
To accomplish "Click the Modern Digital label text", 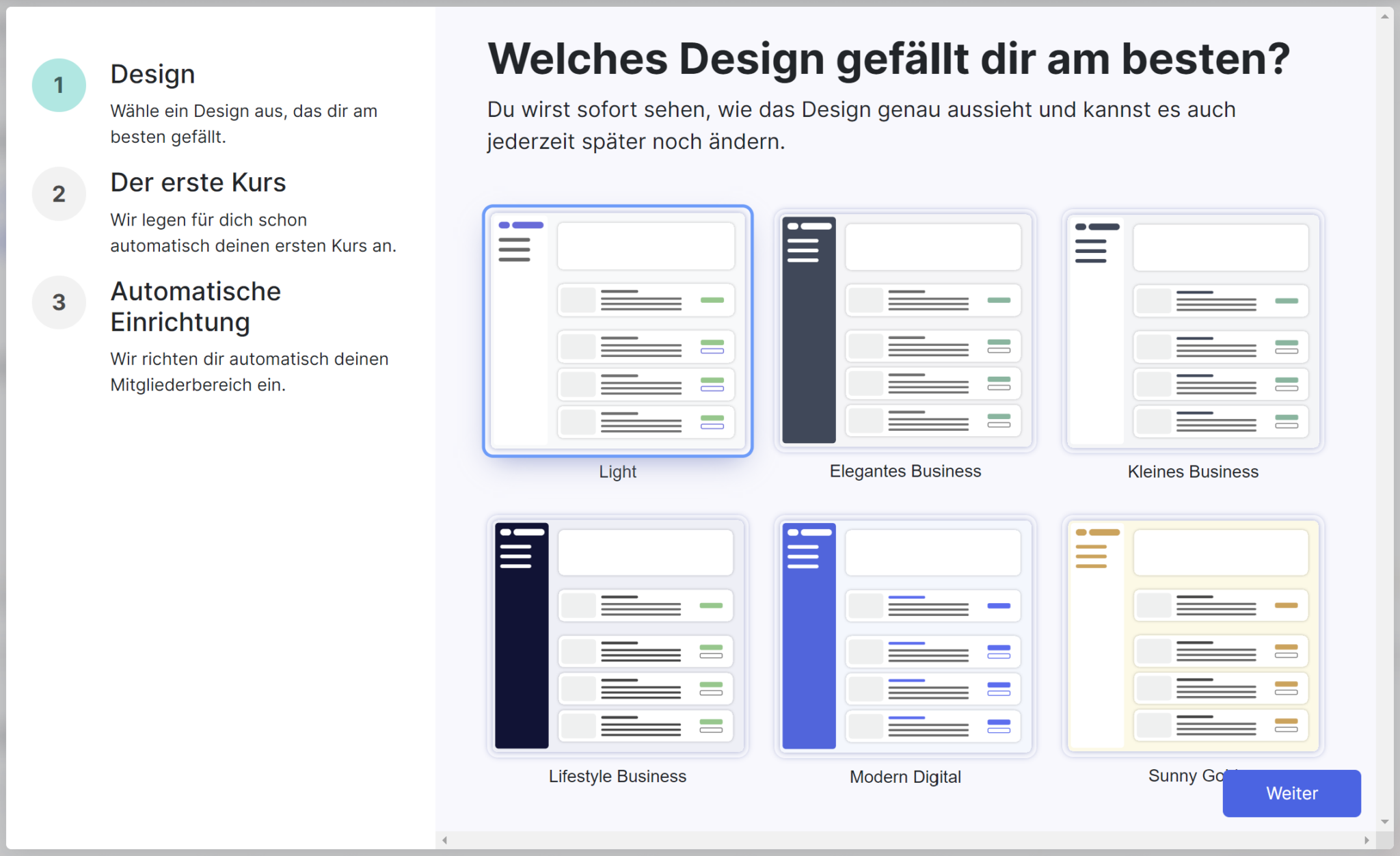I will 905,776.
